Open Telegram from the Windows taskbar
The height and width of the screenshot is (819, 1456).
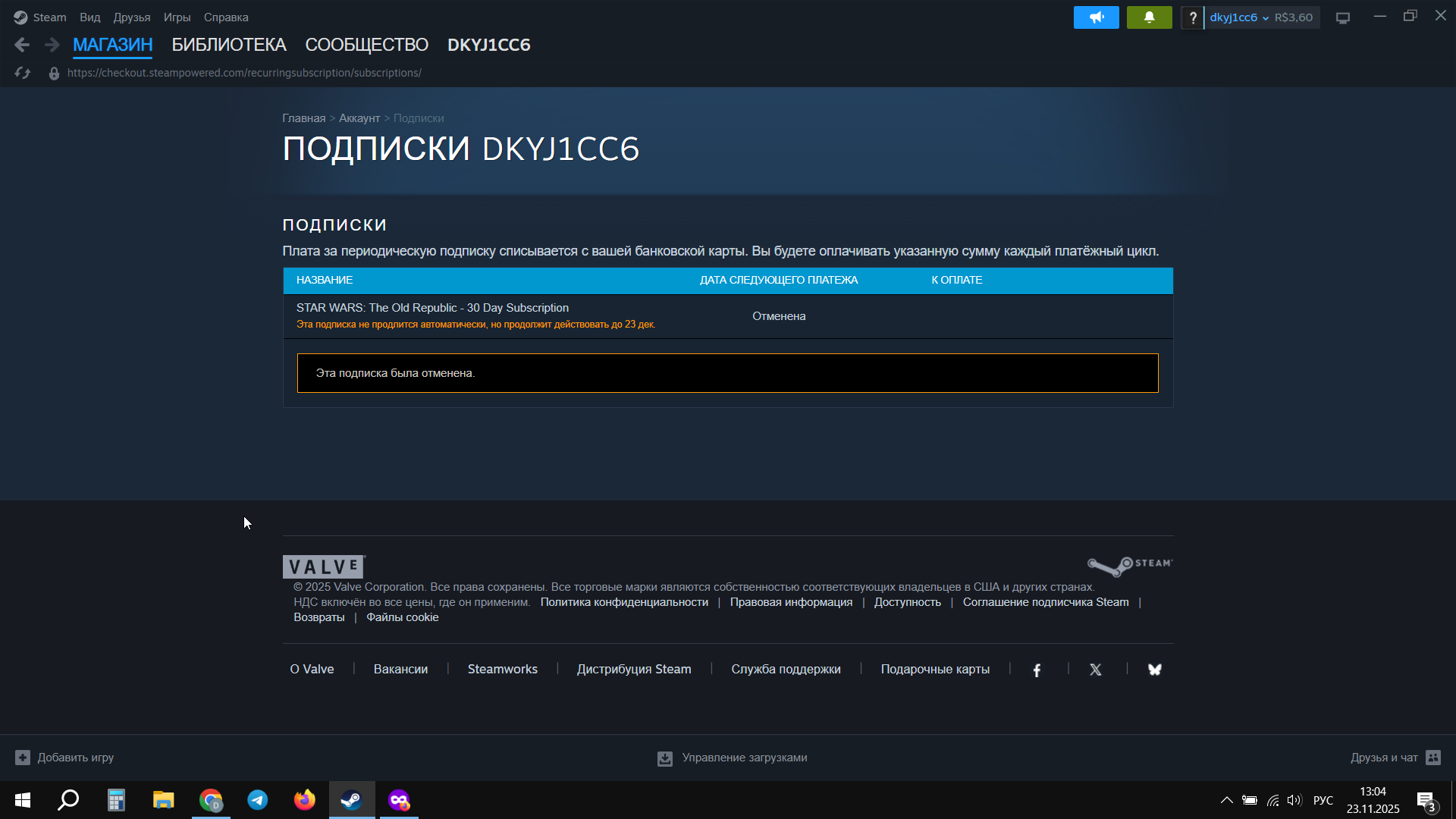(258, 800)
